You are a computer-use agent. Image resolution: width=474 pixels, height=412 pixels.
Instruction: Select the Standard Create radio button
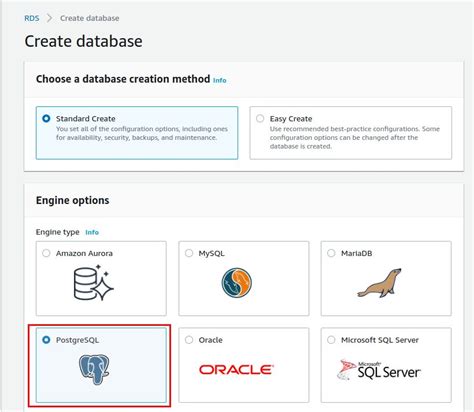(46, 118)
